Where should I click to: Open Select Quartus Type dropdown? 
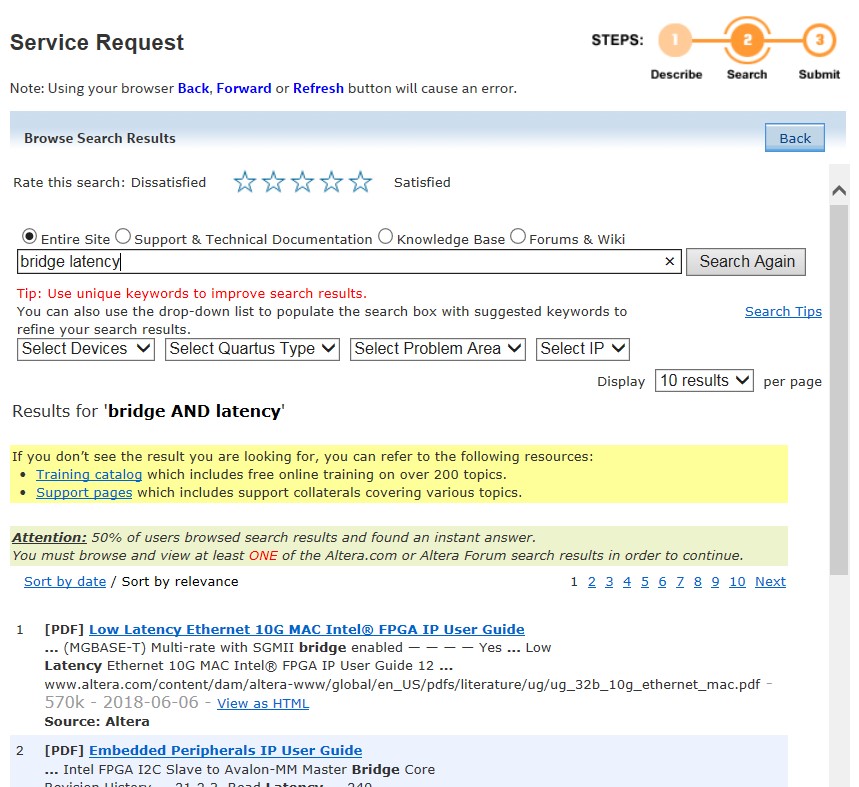point(253,349)
